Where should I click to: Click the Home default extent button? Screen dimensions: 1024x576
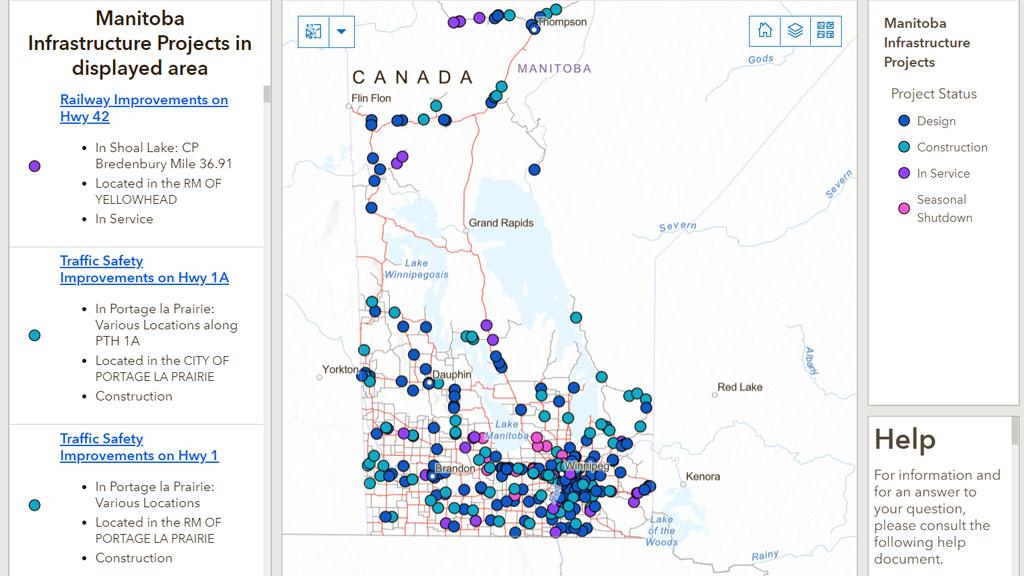pos(765,30)
